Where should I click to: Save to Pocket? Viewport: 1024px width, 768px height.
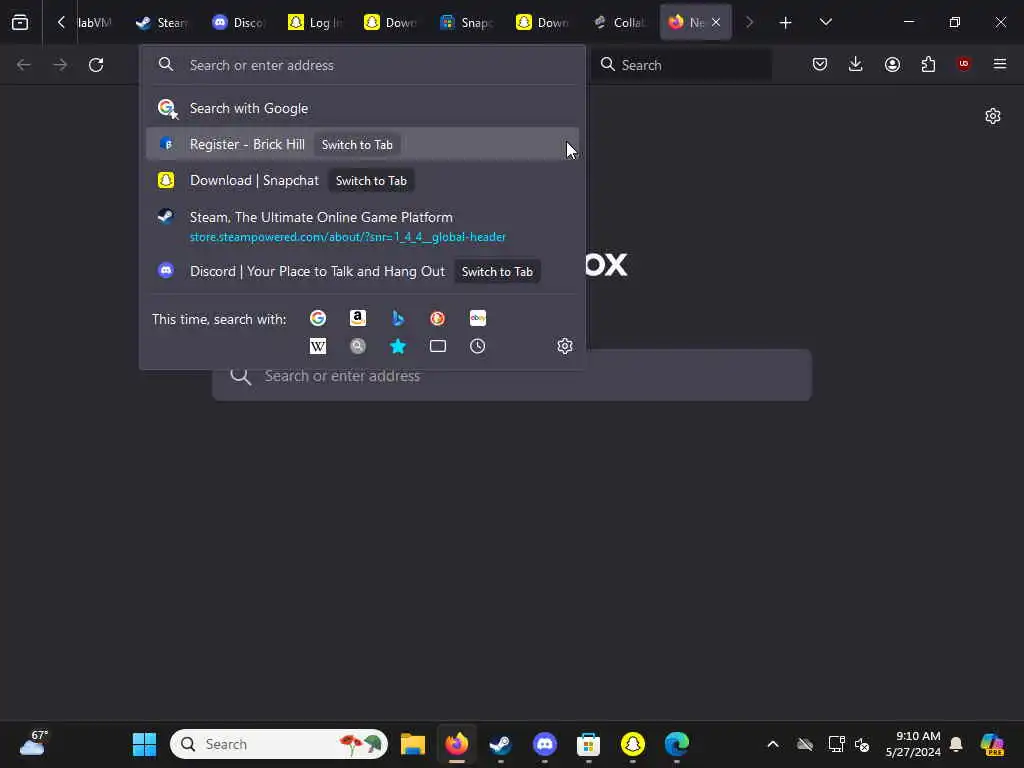point(820,64)
